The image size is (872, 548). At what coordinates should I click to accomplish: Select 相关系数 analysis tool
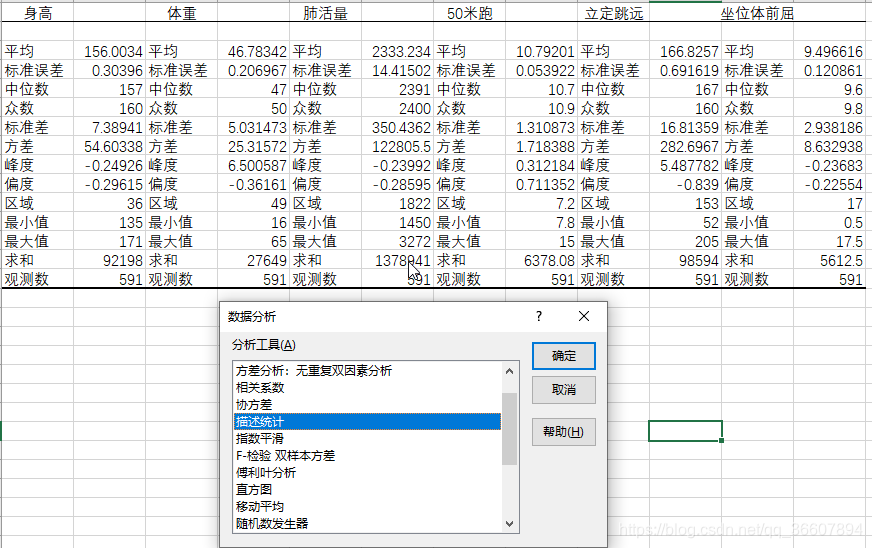point(367,388)
